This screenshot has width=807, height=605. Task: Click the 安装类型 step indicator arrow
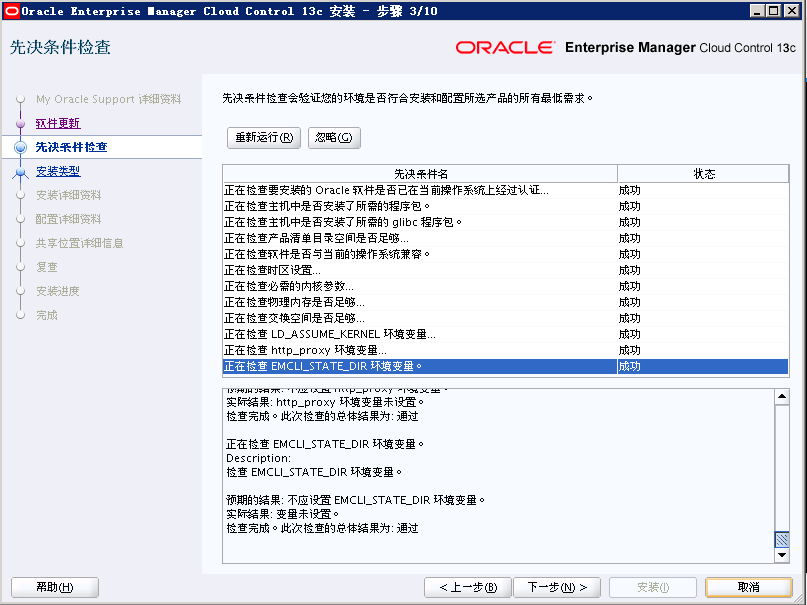tap(20, 170)
